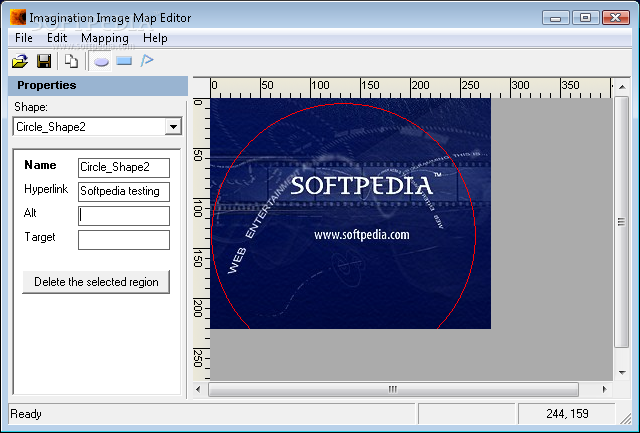Click the Imagination app title icon
This screenshot has height=433, width=640.
18,18
